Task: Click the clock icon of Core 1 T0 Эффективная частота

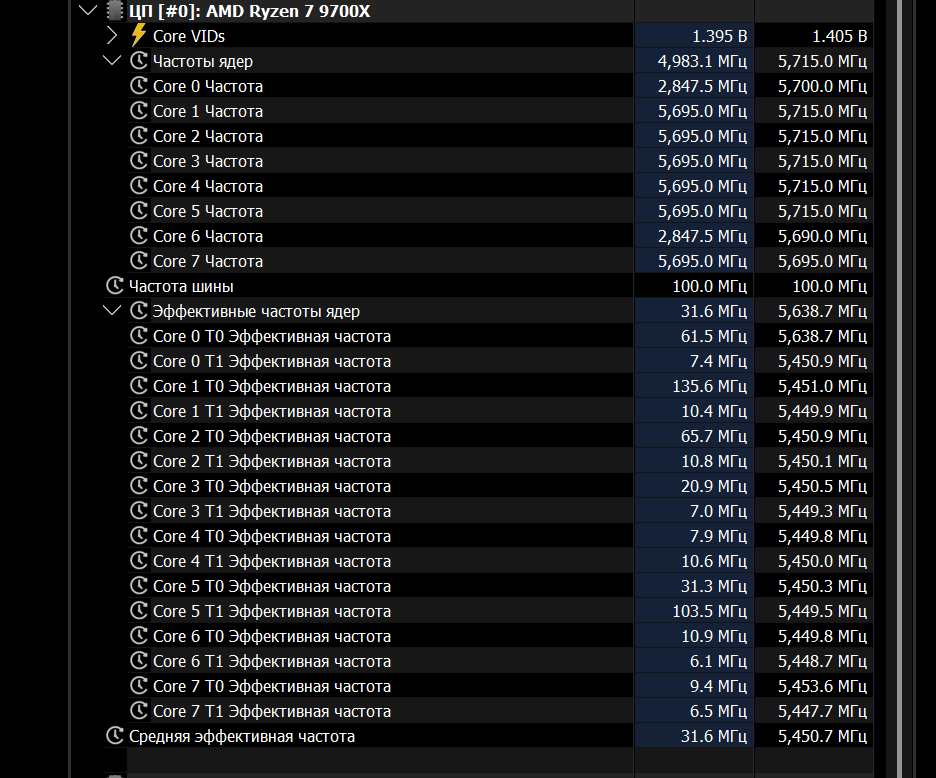Action: tap(138, 386)
